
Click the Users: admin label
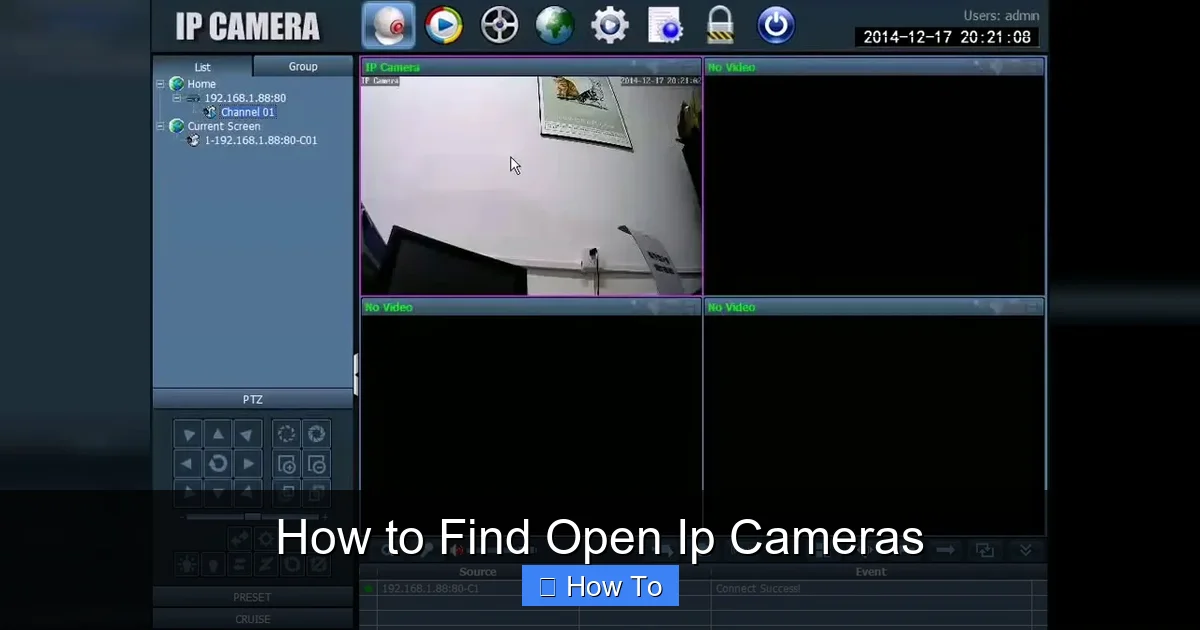tap(1001, 15)
